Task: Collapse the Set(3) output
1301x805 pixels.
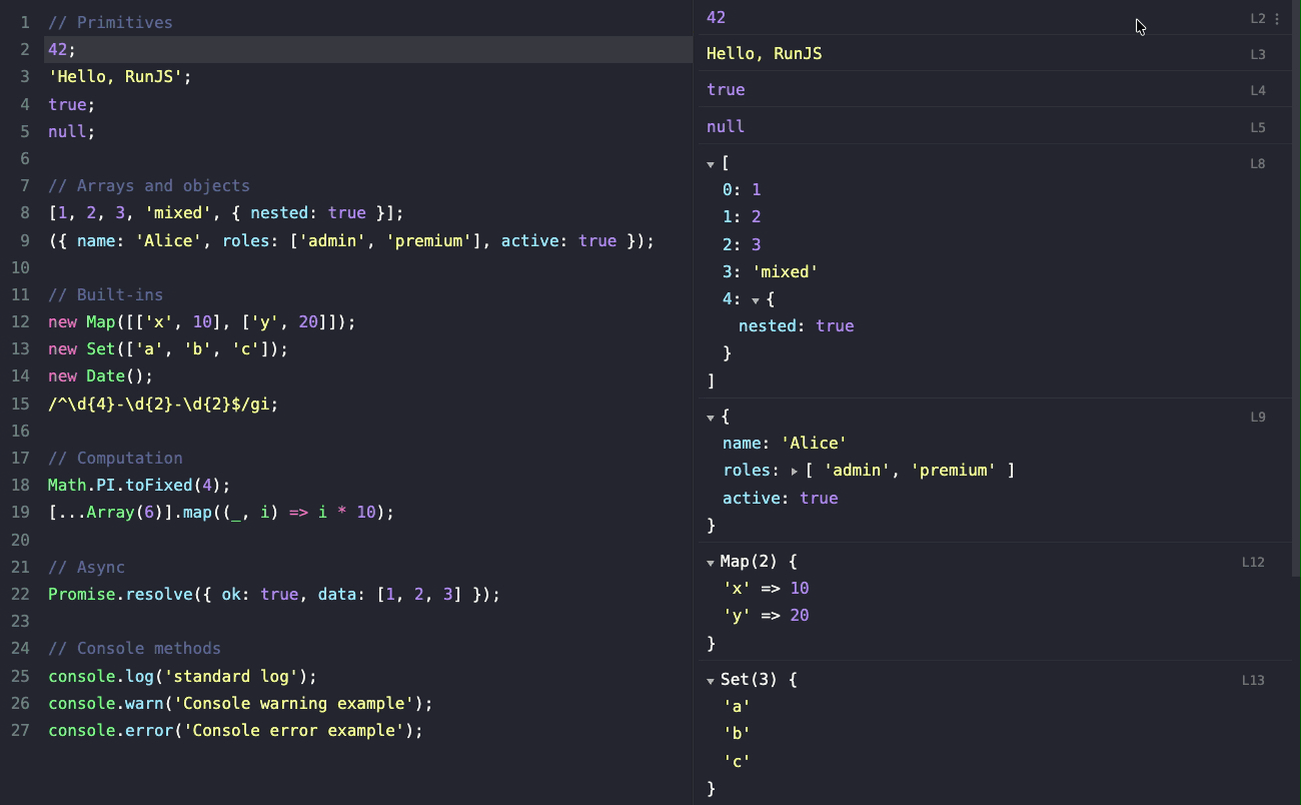Action: (x=710, y=682)
